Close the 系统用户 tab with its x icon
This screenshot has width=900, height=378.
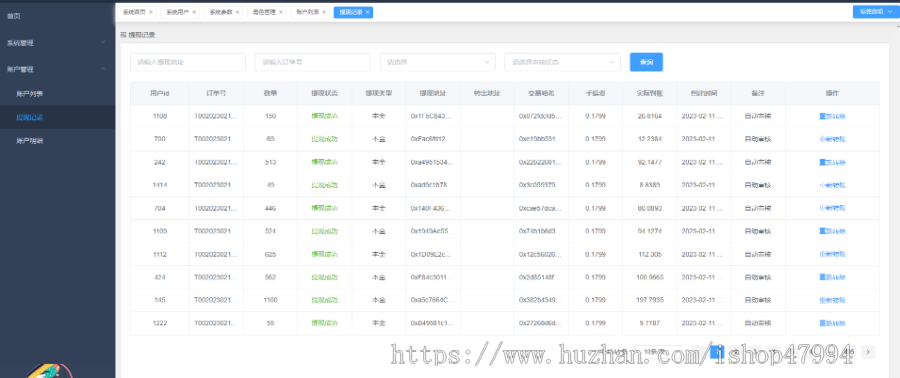tap(194, 12)
